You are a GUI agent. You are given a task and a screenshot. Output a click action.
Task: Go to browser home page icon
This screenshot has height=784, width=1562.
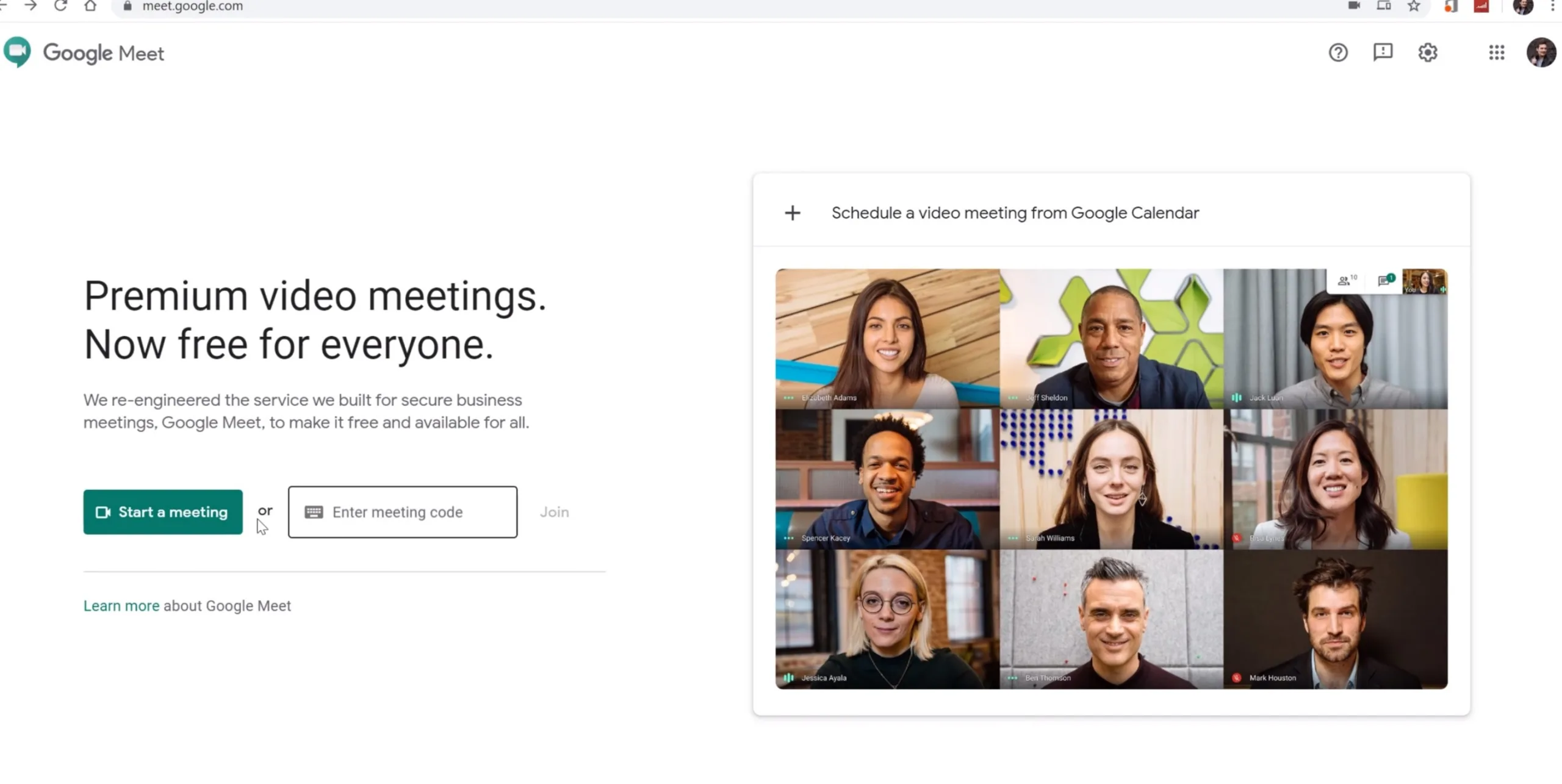[x=90, y=6]
